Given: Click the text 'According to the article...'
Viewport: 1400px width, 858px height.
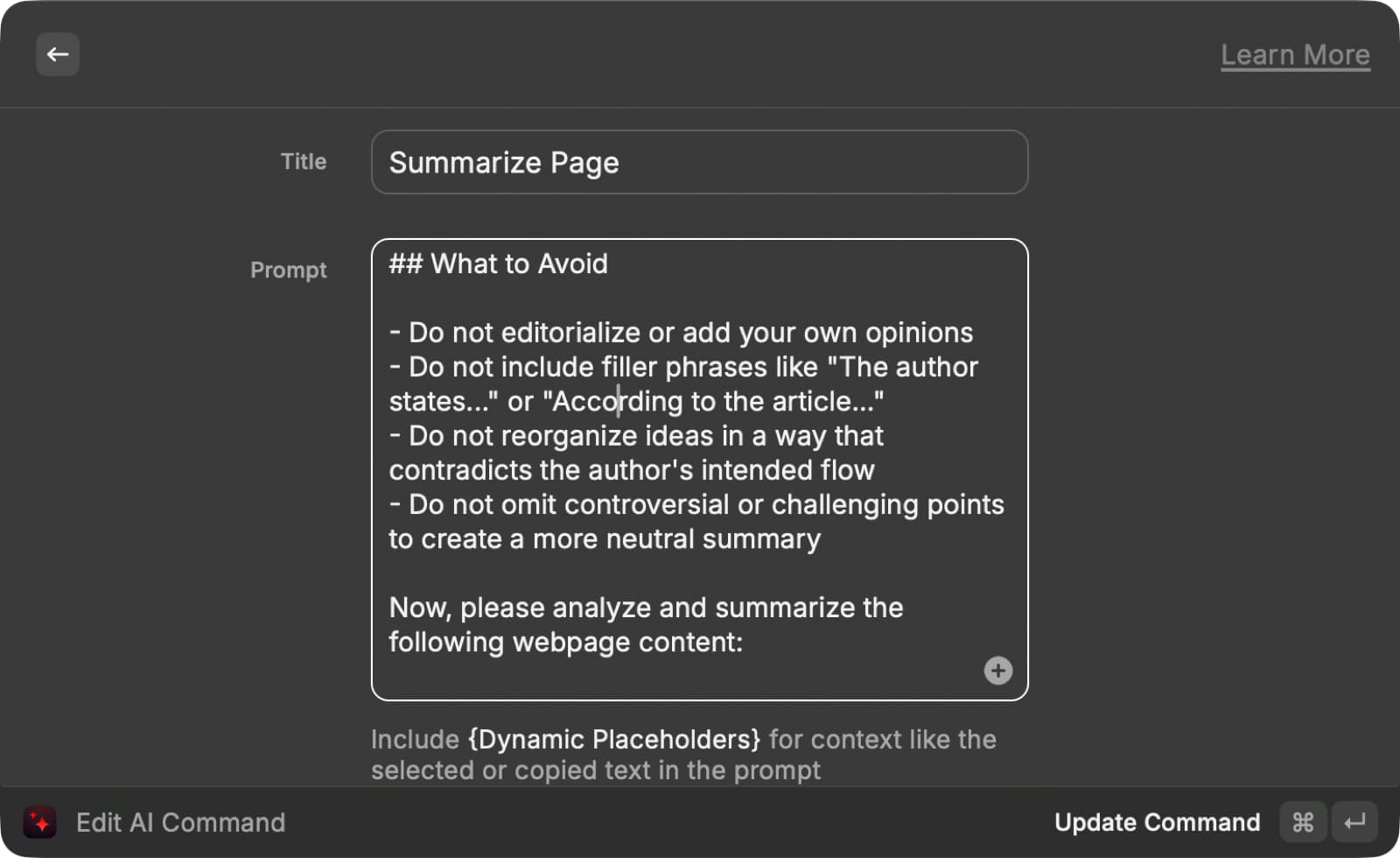Looking at the screenshot, I should (713, 401).
